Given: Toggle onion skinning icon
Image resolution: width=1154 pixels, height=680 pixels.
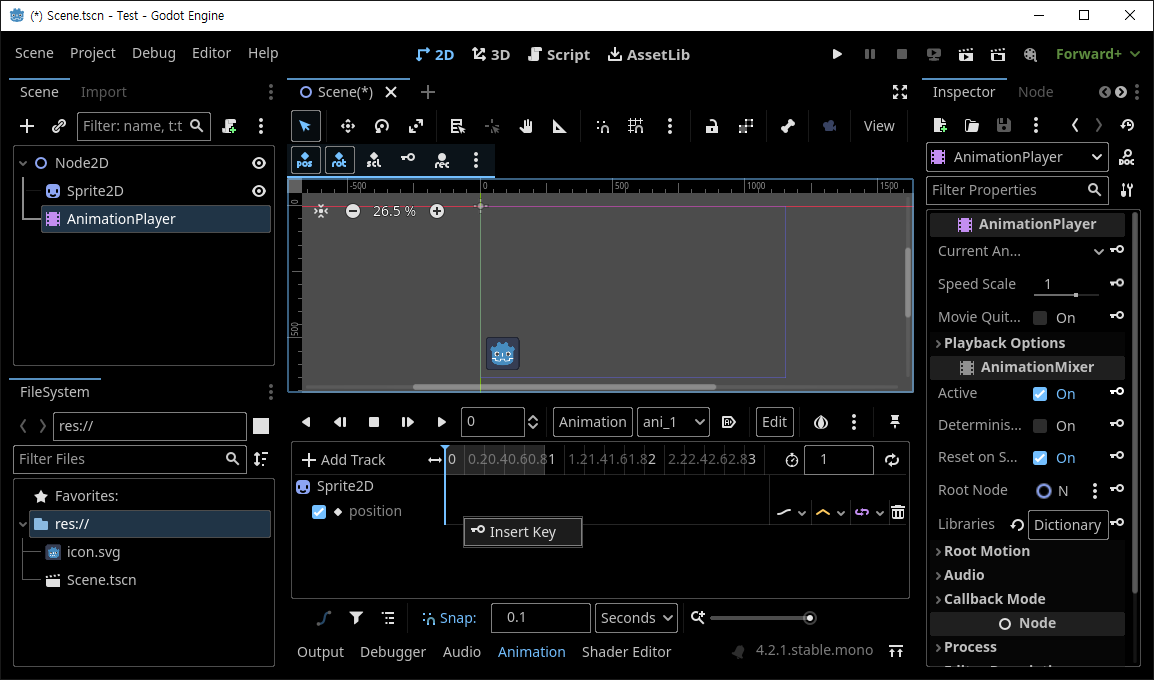Looking at the screenshot, I should pos(821,422).
